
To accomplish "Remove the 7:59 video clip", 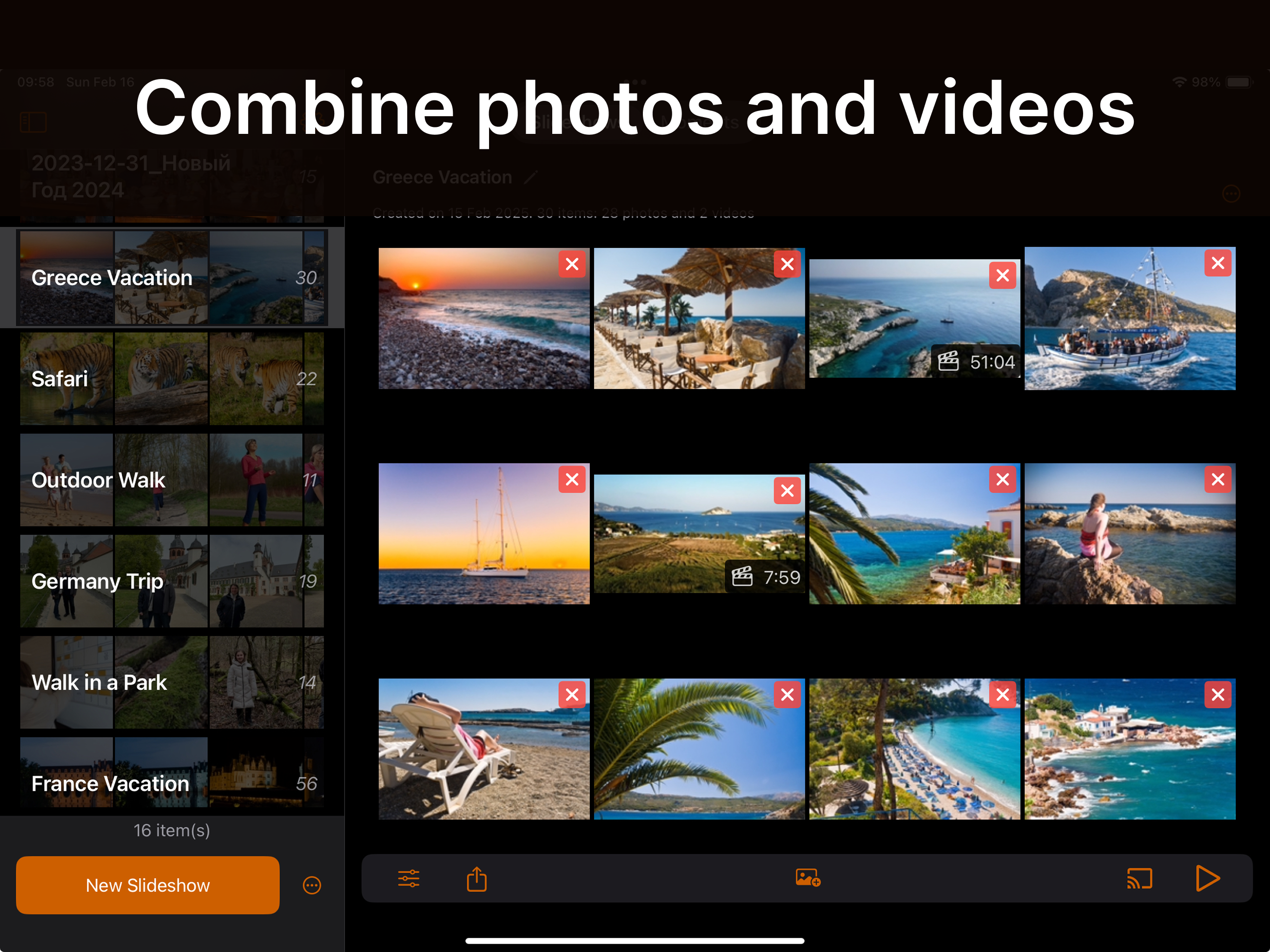I will pyautogui.click(x=787, y=491).
